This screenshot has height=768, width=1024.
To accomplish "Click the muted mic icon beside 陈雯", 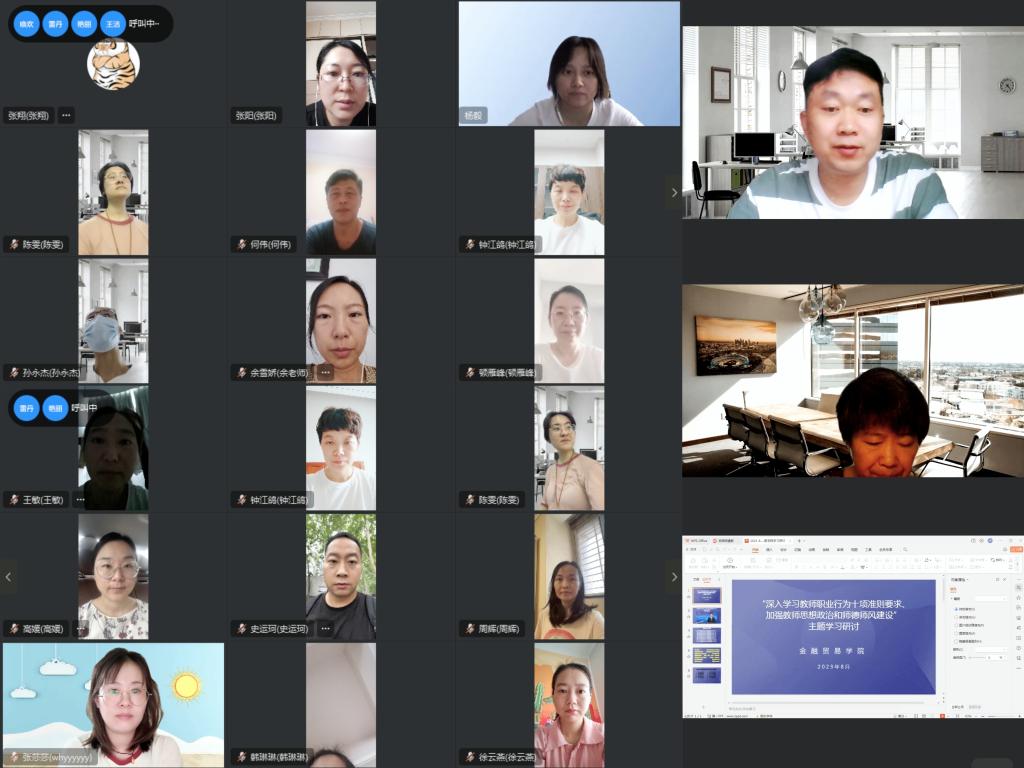I will [14, 244].
